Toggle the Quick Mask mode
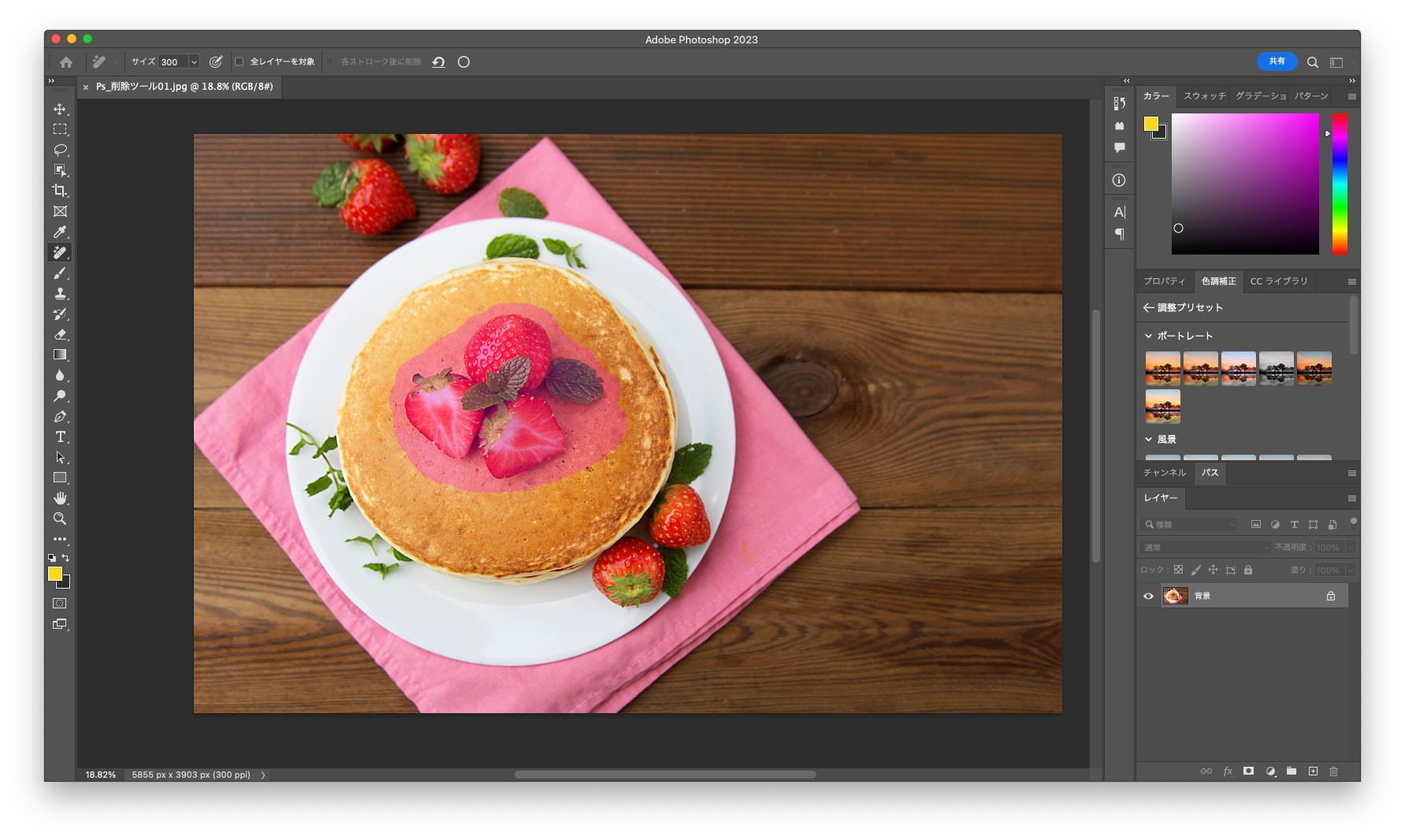1405x840 pixels. coord(60,604)
